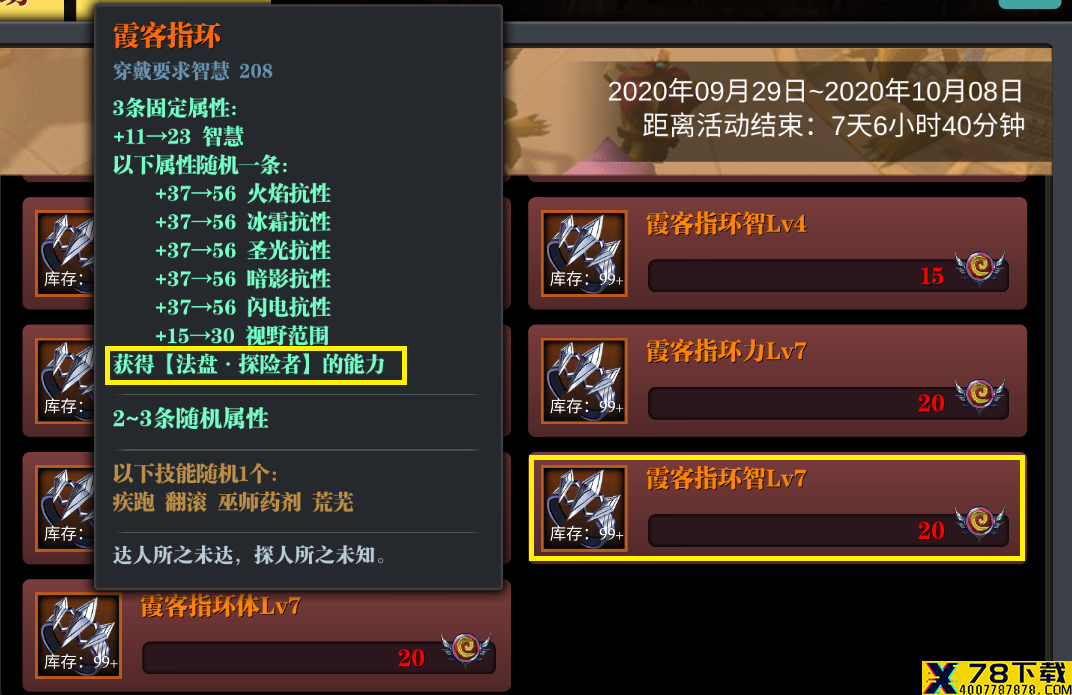The height and width of the screenshot is (695, 1072).
Task: Click the 霞客指环智Lv4 item title
Action: click(x=726, y=224)
